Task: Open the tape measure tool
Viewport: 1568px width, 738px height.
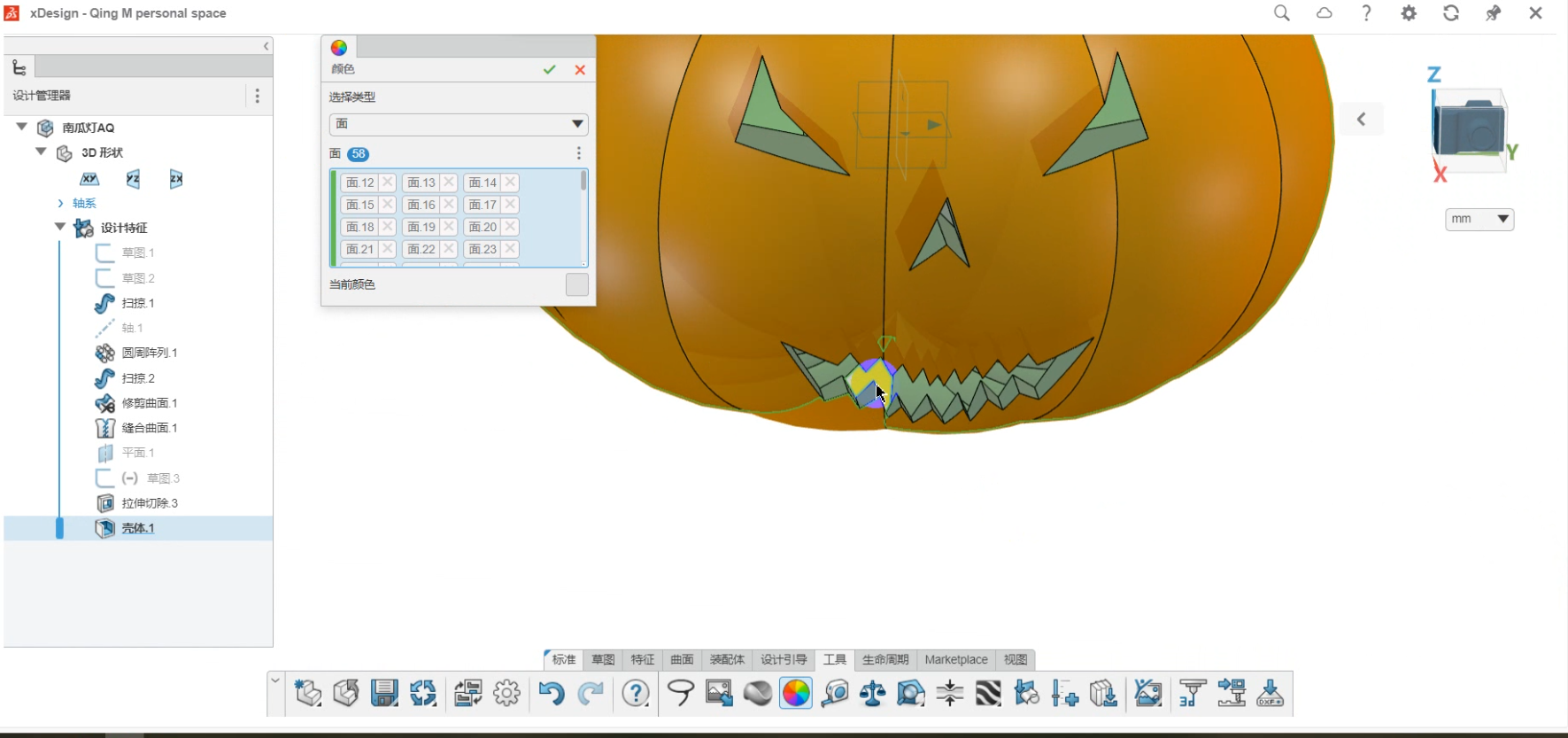Action: (835, 693)
